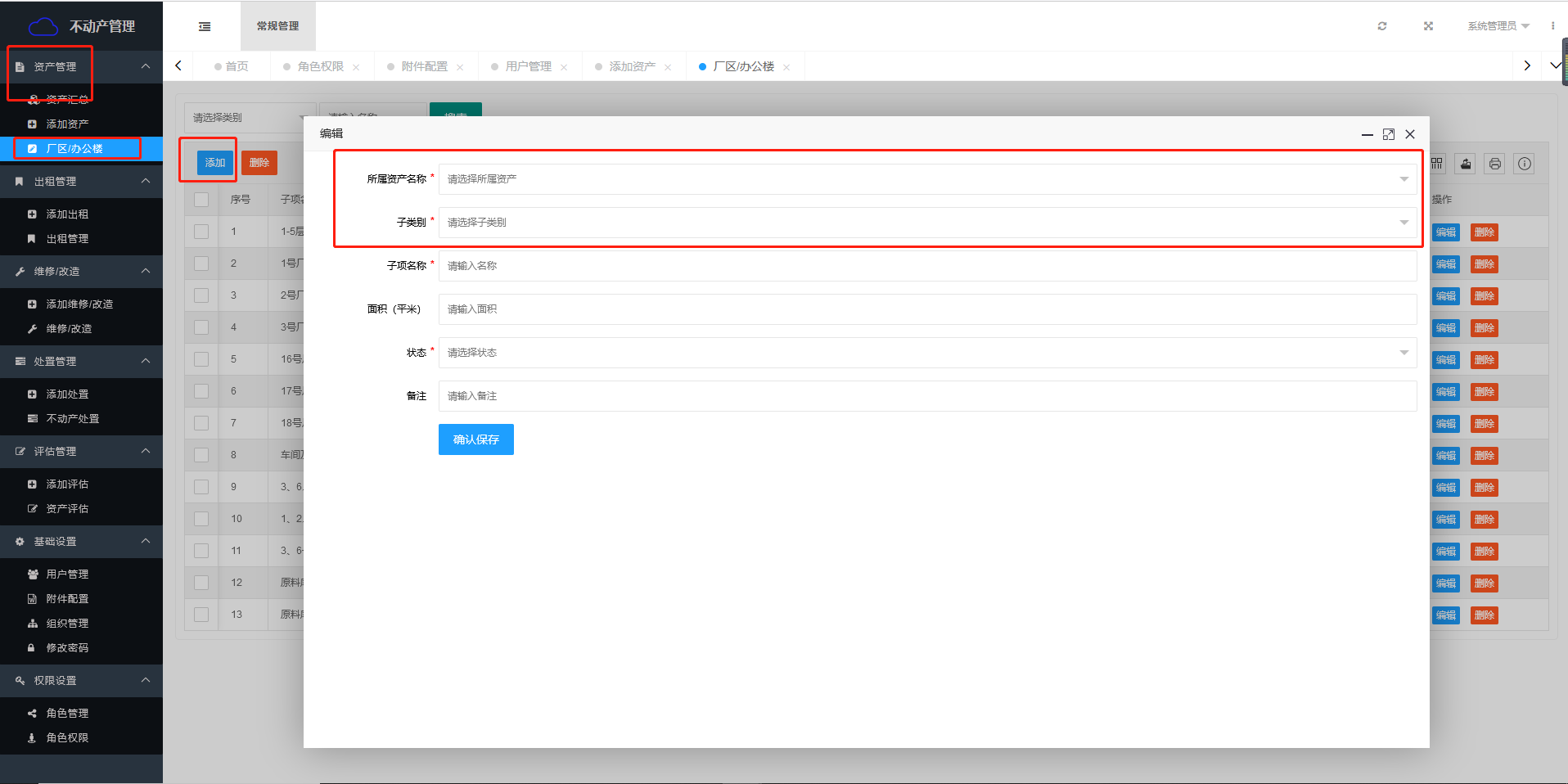
Task: Switch to the 附件配置 tab
Action: 424,66
